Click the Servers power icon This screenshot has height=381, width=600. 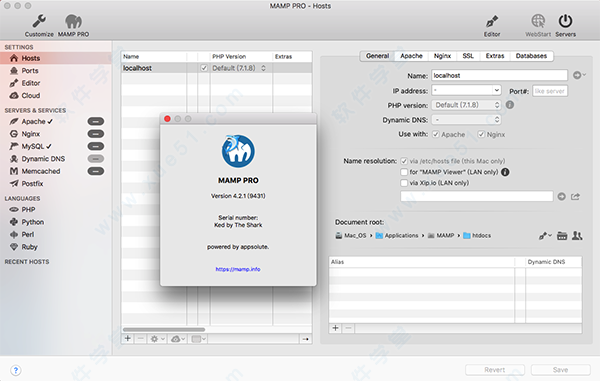pos(565,21)
